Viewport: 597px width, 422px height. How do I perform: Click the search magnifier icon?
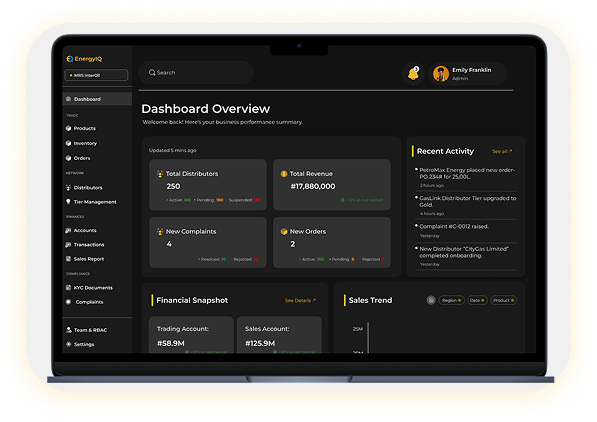tap(152, 72)
